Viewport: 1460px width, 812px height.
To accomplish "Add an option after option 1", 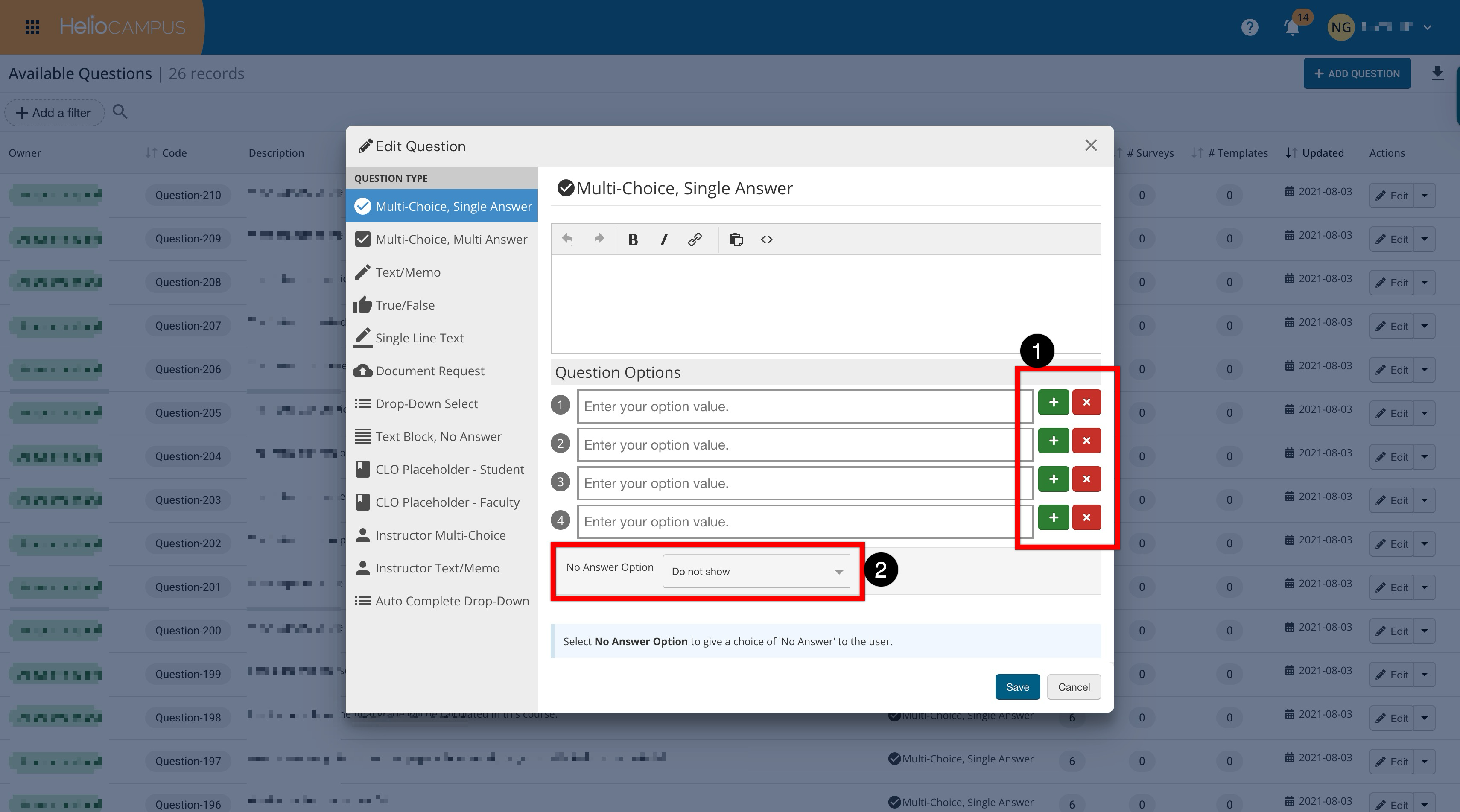I will pyautogui.click(x=1053, y=402).
